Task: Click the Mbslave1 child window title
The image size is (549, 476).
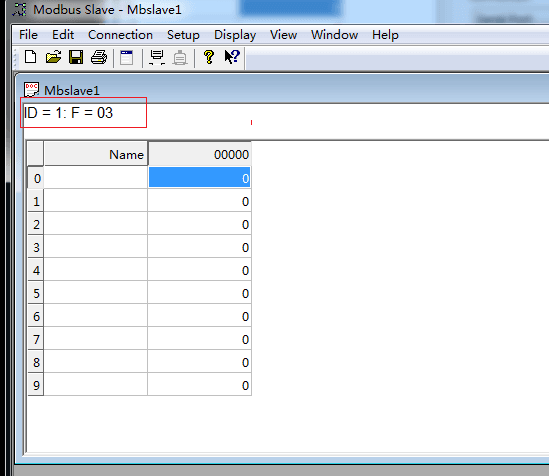Action: 72,90
